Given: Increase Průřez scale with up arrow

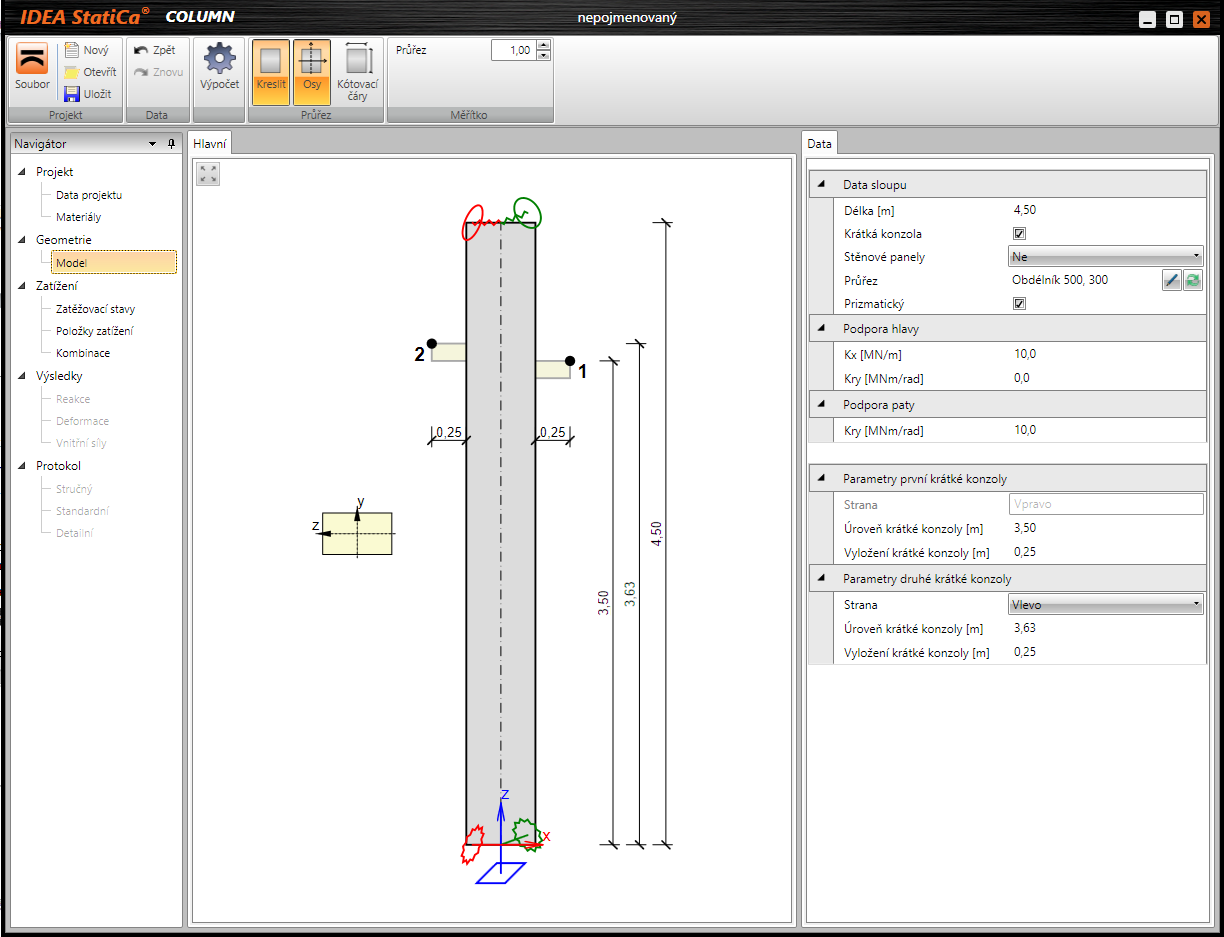Looking at the screenshot, I should tap(543, 45).
